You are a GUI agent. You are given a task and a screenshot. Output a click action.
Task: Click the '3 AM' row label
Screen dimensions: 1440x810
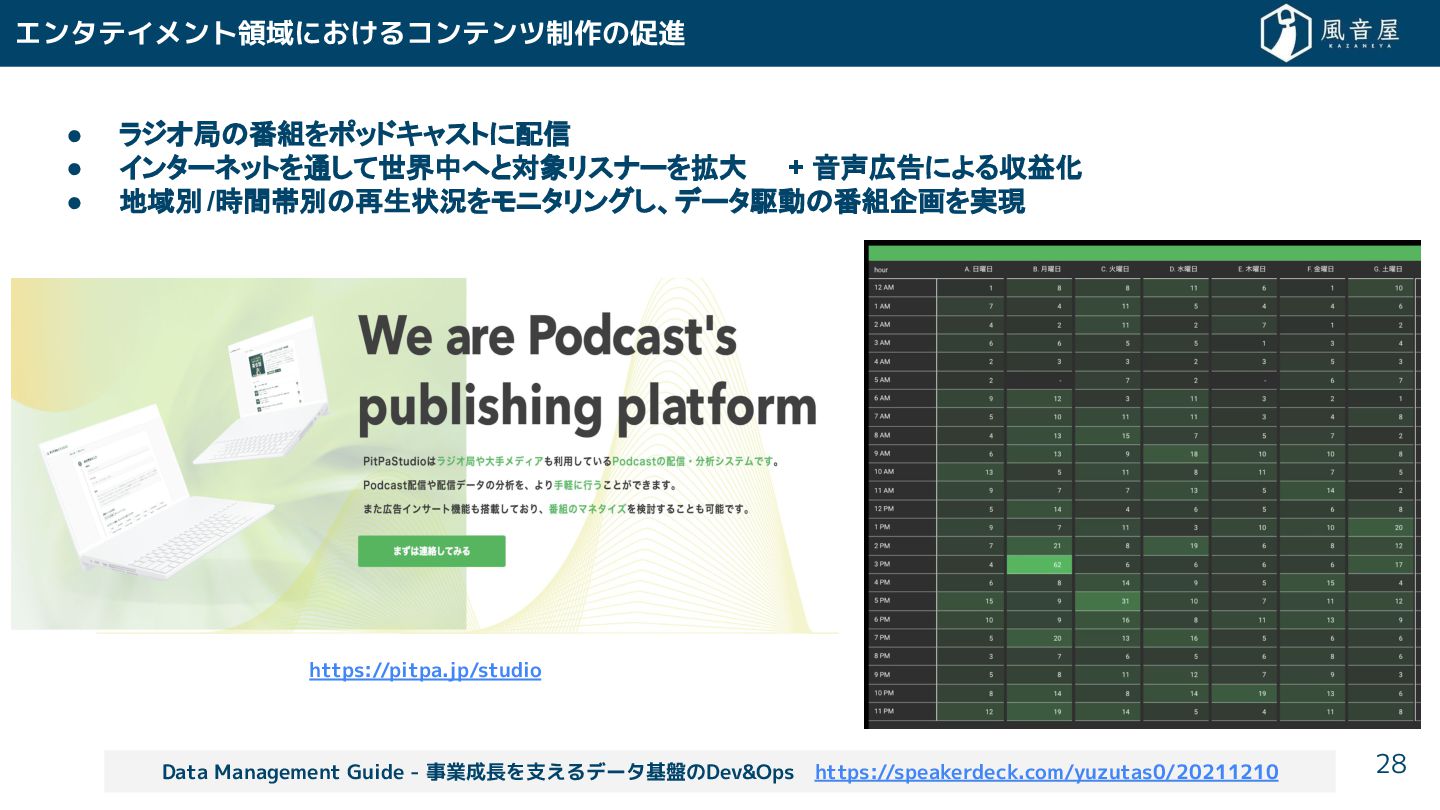(x=882, y=343)
